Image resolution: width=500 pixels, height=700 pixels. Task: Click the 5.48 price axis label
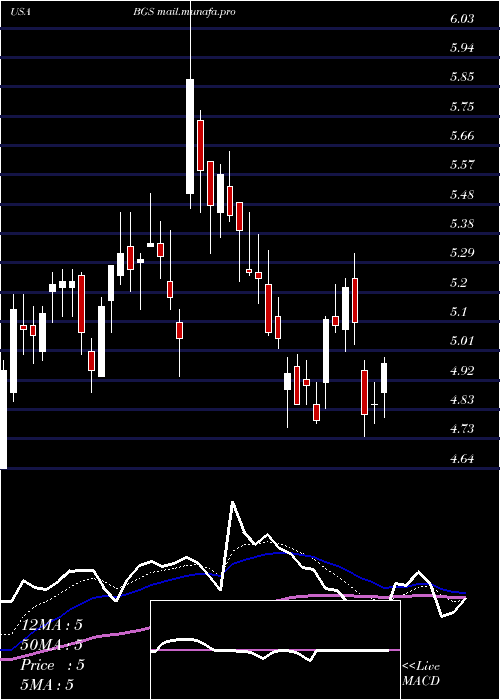tap(462, 195)
